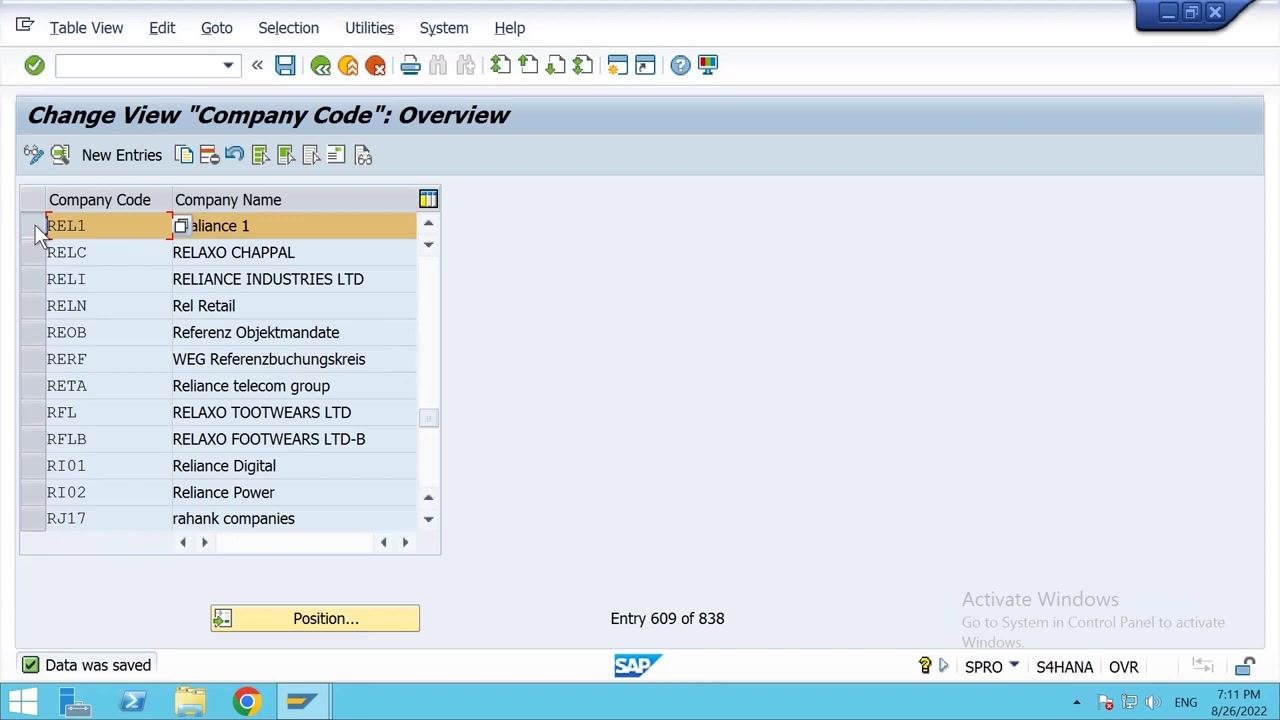The image size is (1280, 720).
Task: Open the Utilities menu
Action: 369,28
